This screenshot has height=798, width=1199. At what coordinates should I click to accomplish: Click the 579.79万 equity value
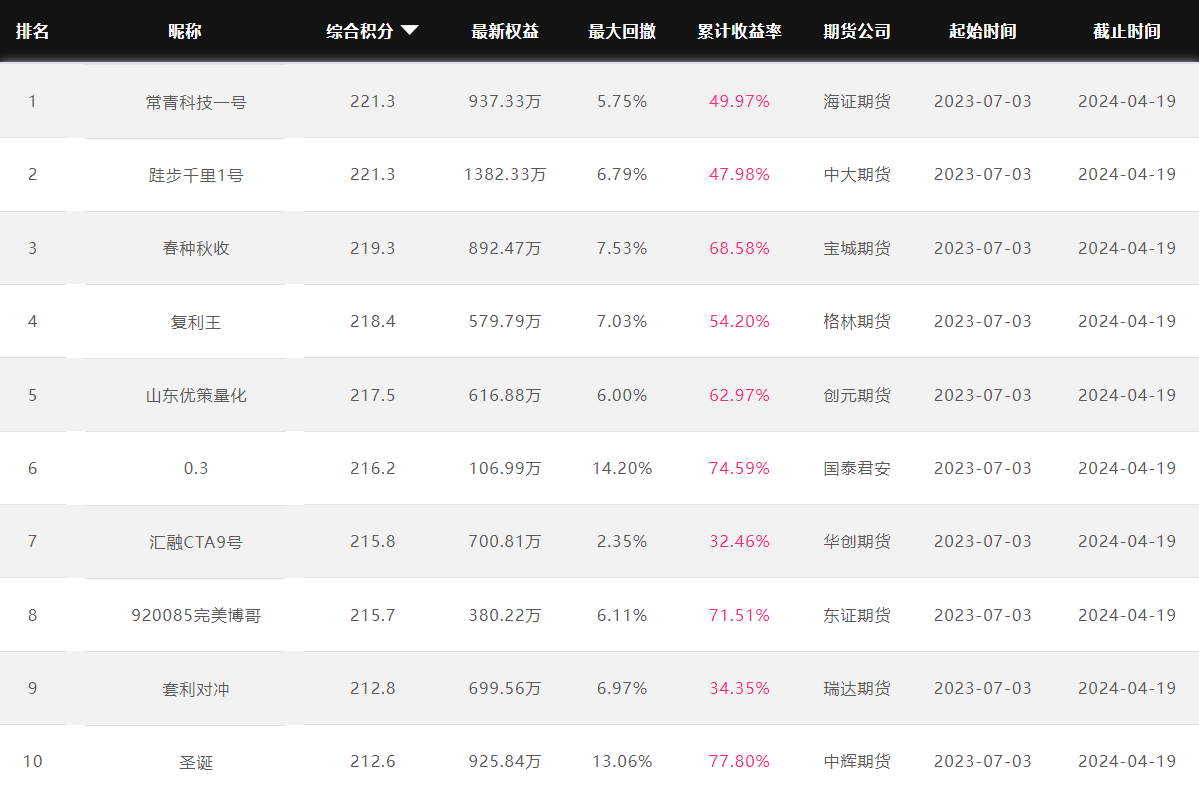[x=505, y=322]
